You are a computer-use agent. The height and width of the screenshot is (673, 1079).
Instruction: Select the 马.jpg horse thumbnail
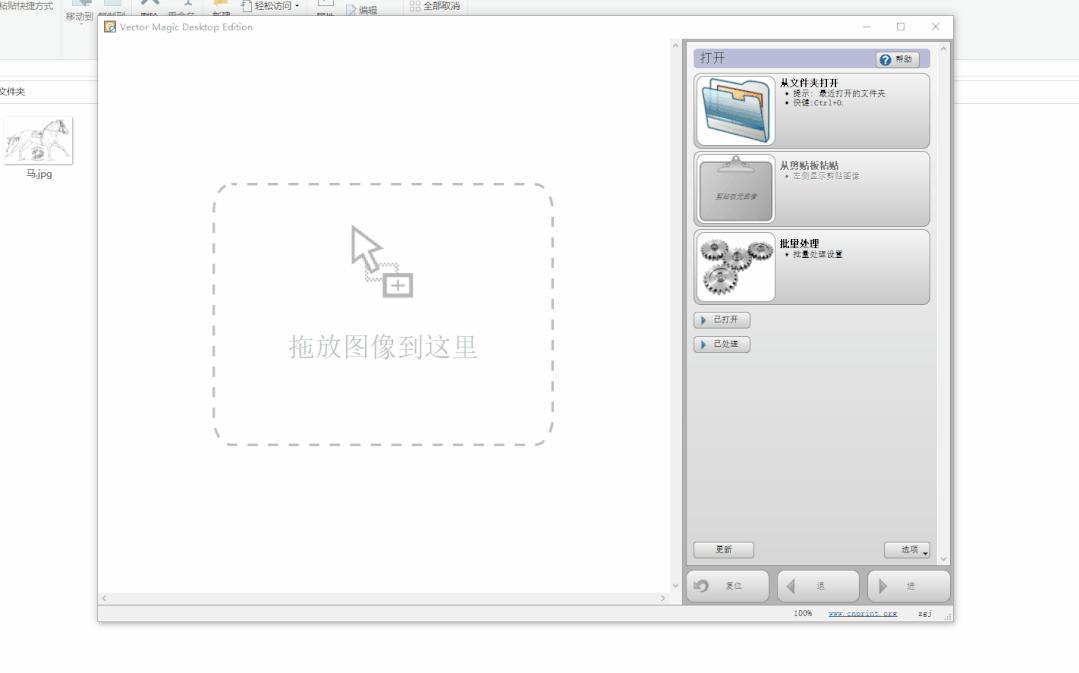[41, 140]
